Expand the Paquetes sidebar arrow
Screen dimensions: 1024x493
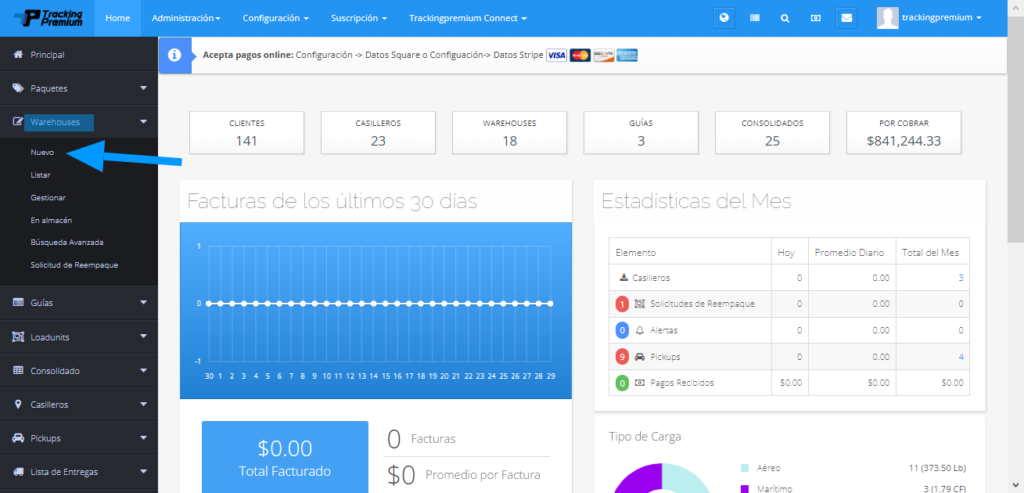pyautogui.click(x=144, y=87)
